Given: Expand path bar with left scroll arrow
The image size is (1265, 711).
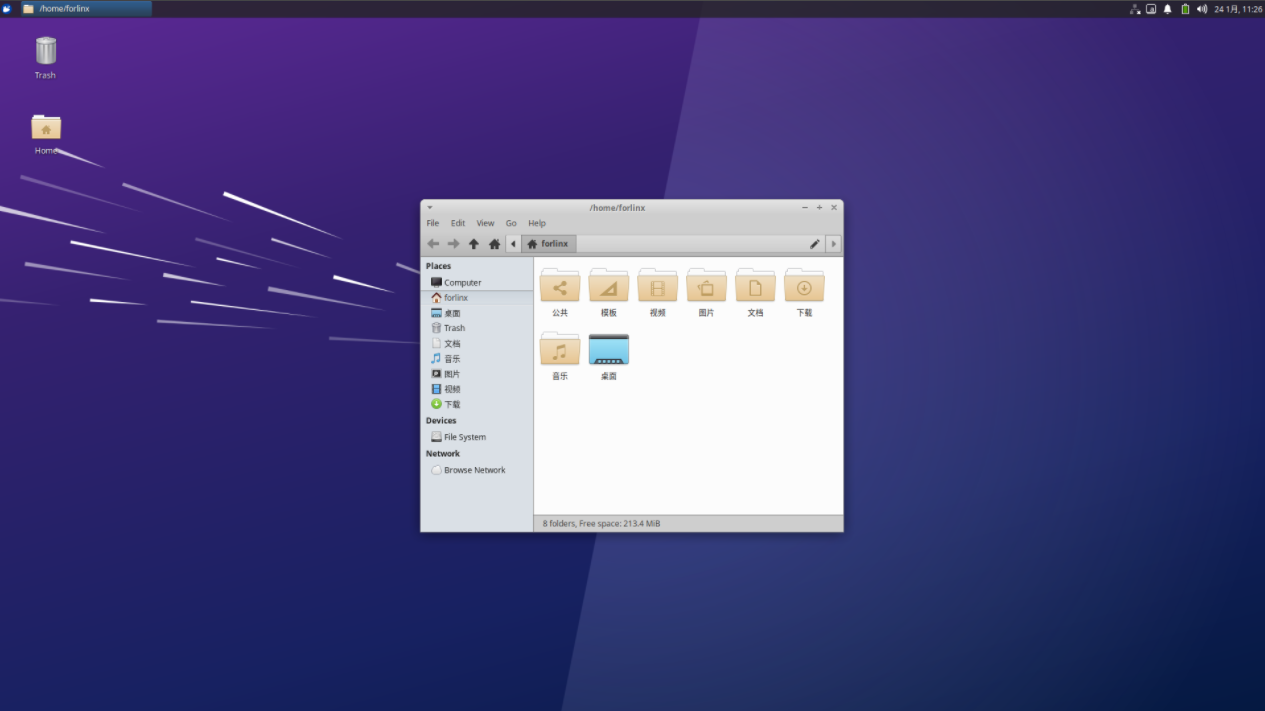Looking at the screenshot, I should pyautogui.click(x=513, y=244).
